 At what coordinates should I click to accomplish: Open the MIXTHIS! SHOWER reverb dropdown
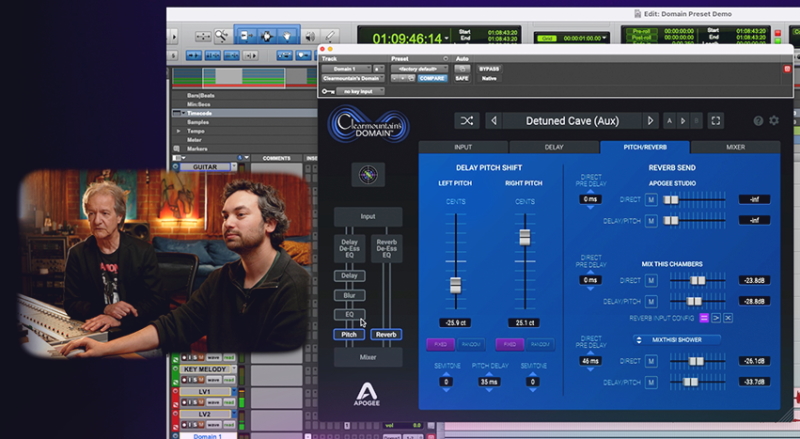tap(684, 339)
